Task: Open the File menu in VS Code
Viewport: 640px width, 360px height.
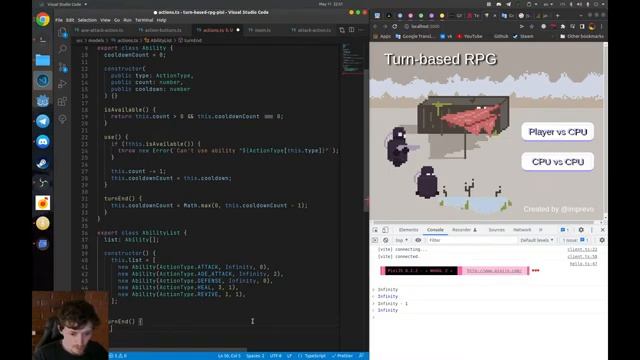Action: coord(59,20)
